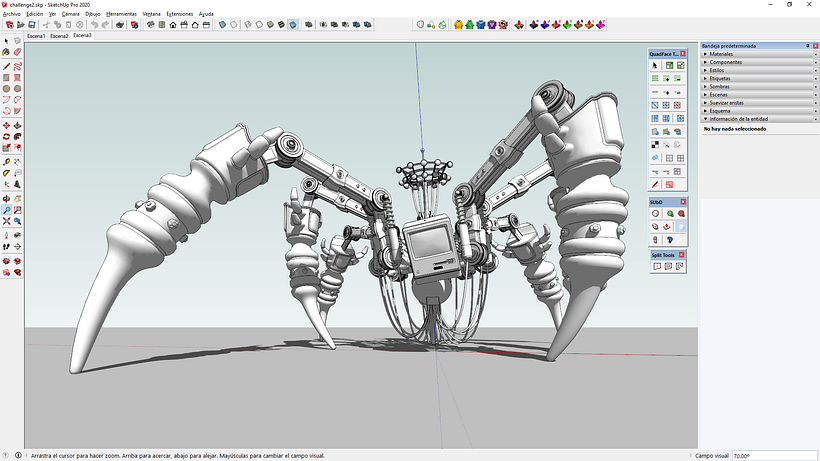
Task: Expand the Materiales panel
Action: 759,54
